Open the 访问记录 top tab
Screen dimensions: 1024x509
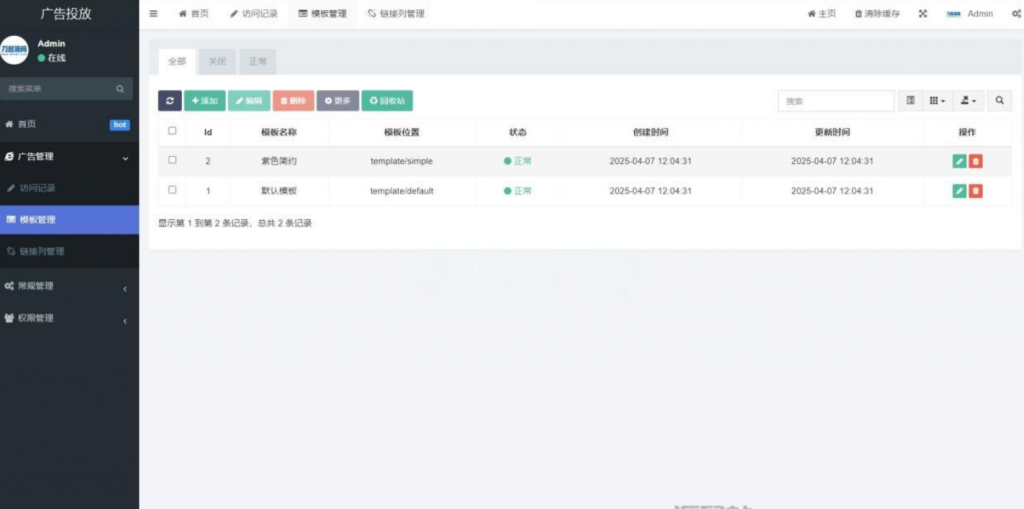click(x=253, y=14)
